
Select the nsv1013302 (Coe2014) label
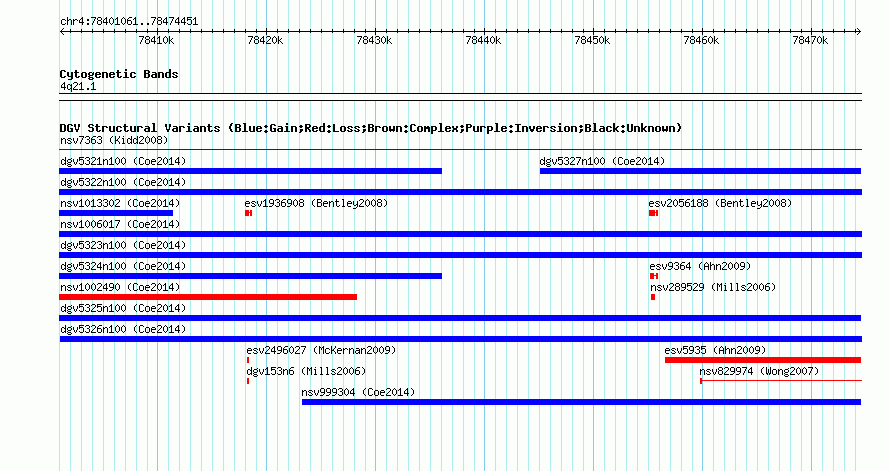pos(120,203)
